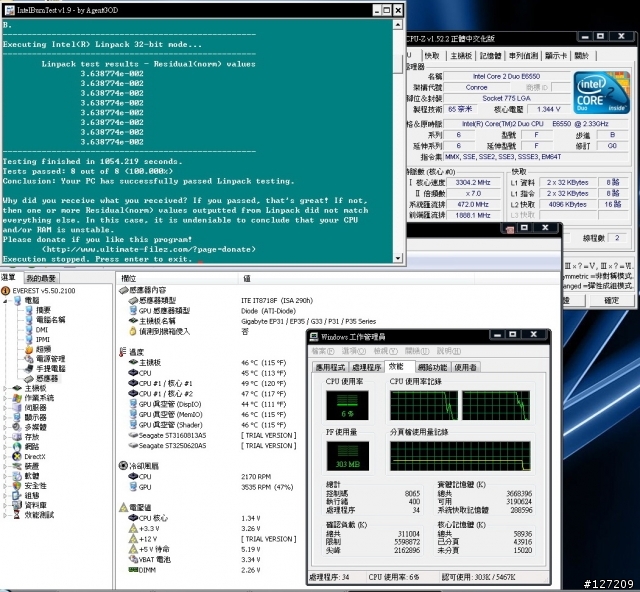Click EVEREST v5.50.2100 root node

click(x=44, y=291)
